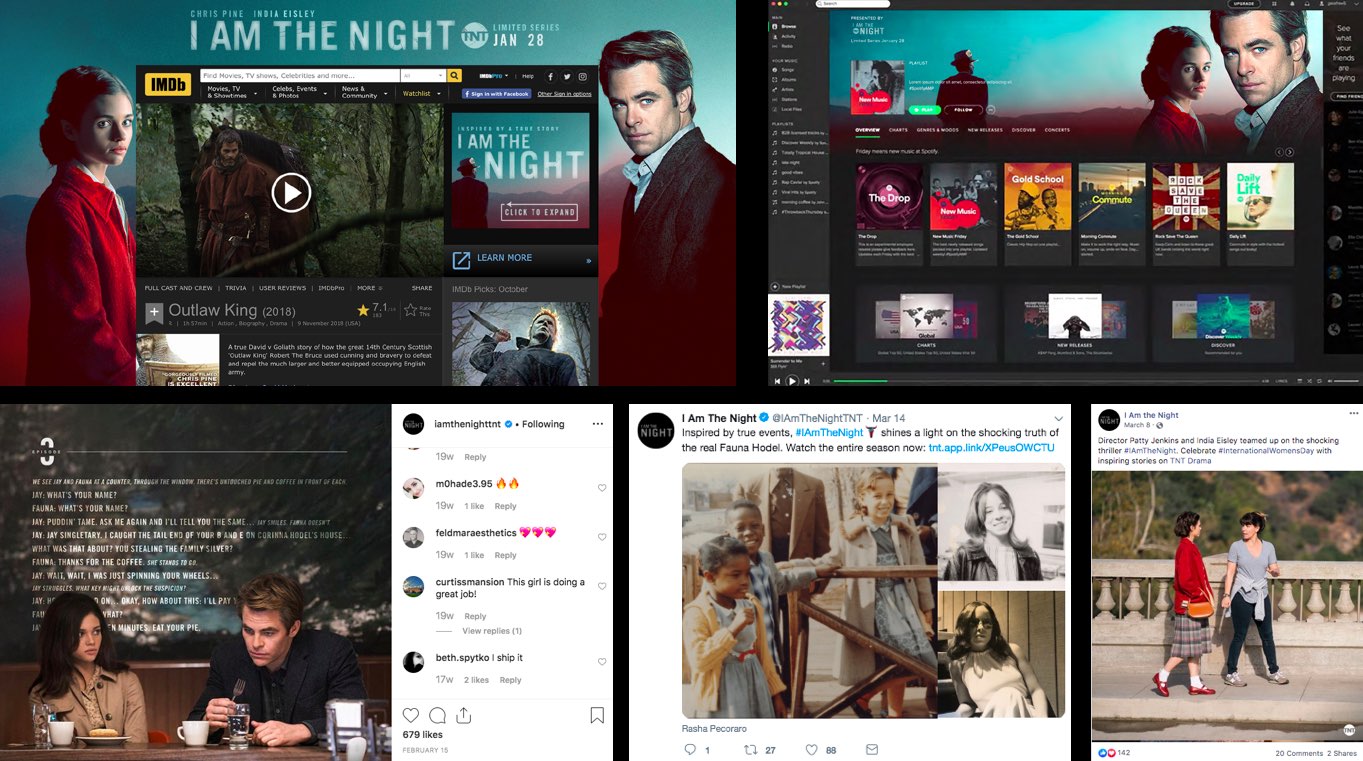The height and width of the screenshot is (761, 1363).
Task: Click the tweet's envelope message icon
Action: 872,749
